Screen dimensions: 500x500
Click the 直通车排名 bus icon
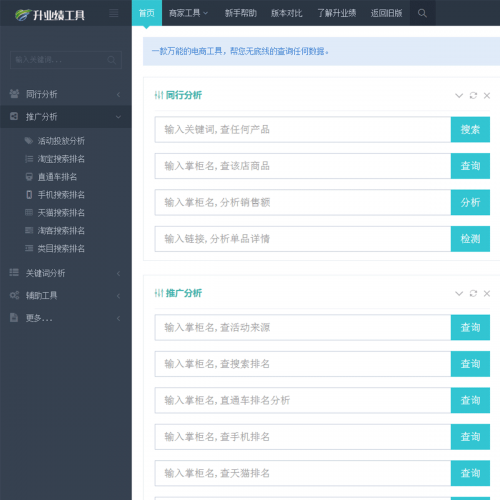click(x=29, y=177)
